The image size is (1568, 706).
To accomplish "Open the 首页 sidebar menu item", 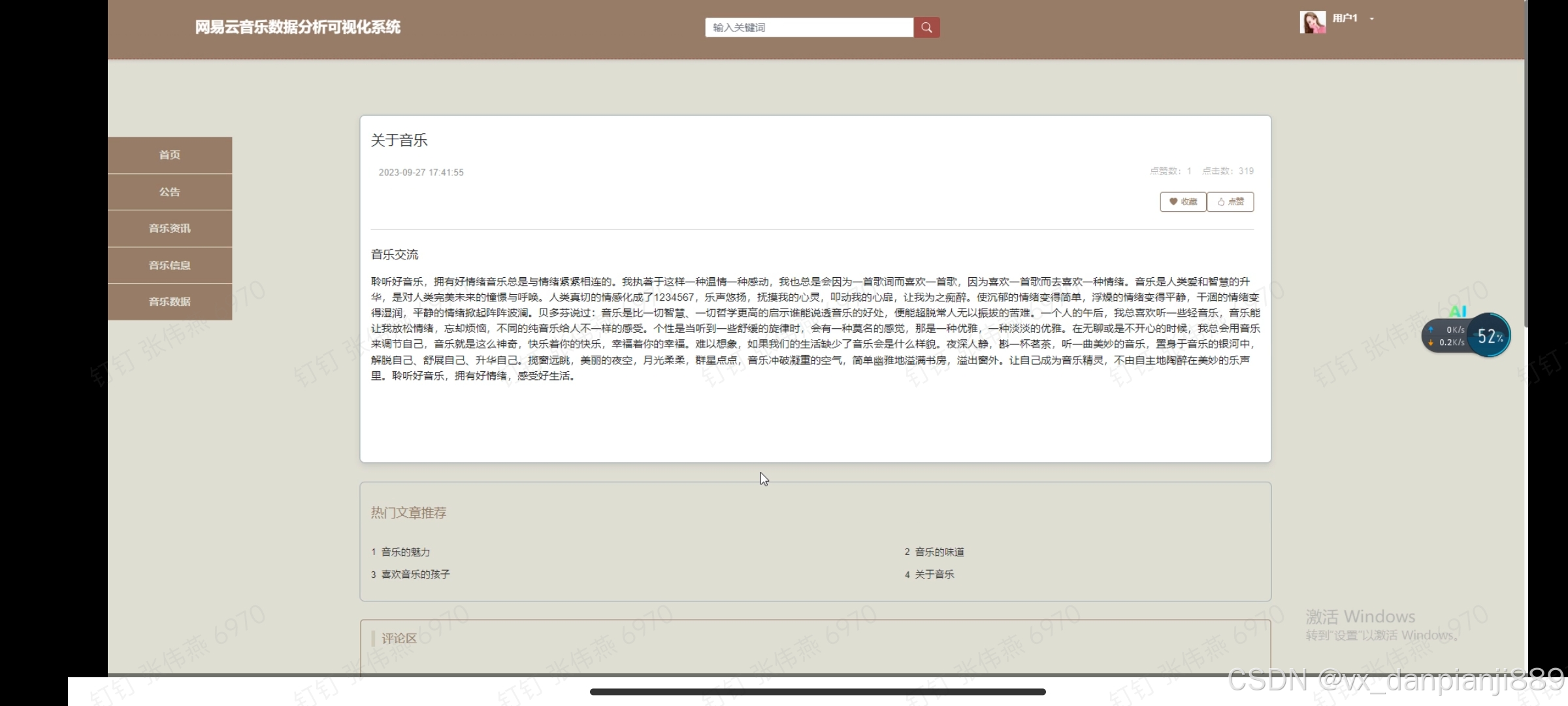I will coord(170,155).
